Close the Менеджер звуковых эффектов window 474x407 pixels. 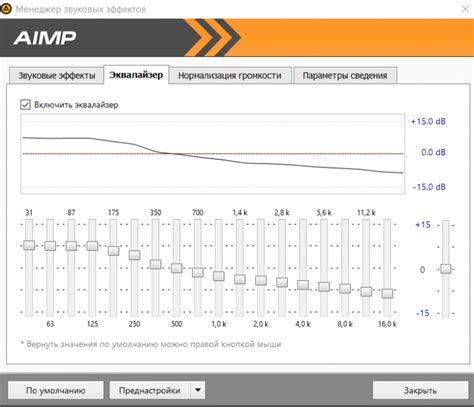(465, 9)
